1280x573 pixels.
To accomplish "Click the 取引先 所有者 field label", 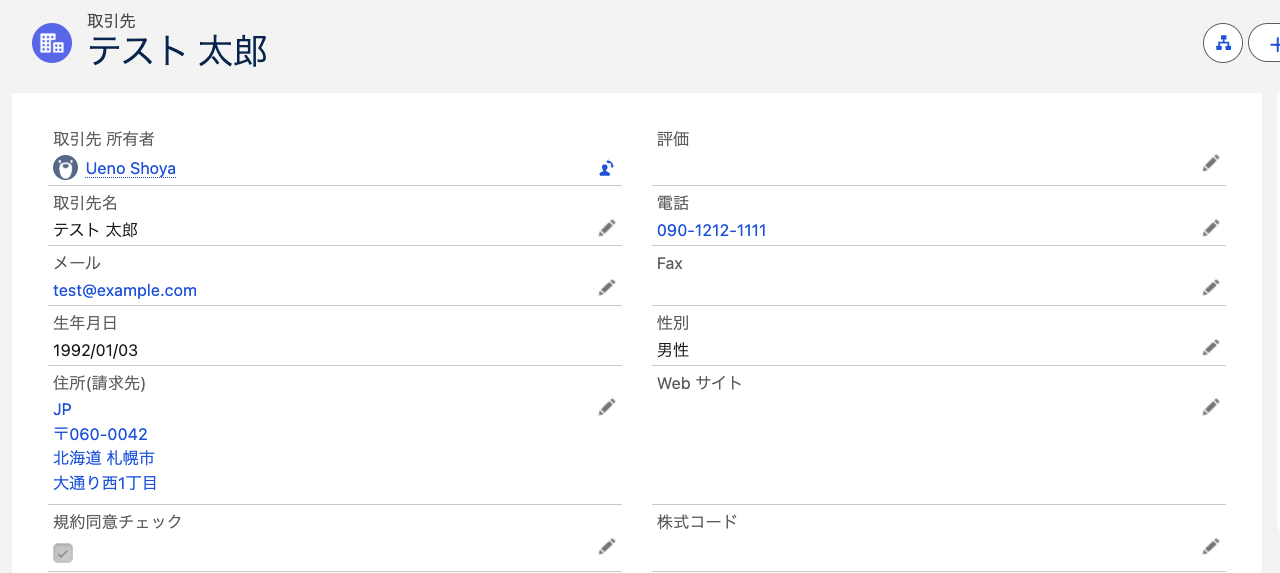I will (x=104, y=139).
